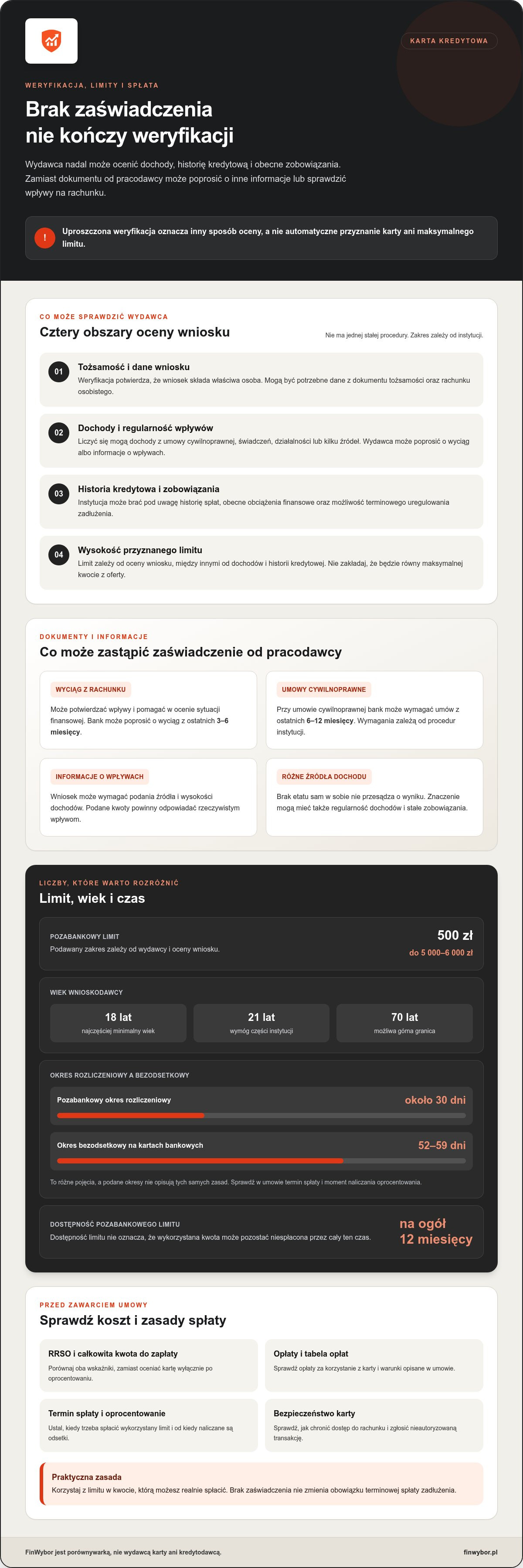Open the RRSO i całkowita kwota card

pos(149,1365)
